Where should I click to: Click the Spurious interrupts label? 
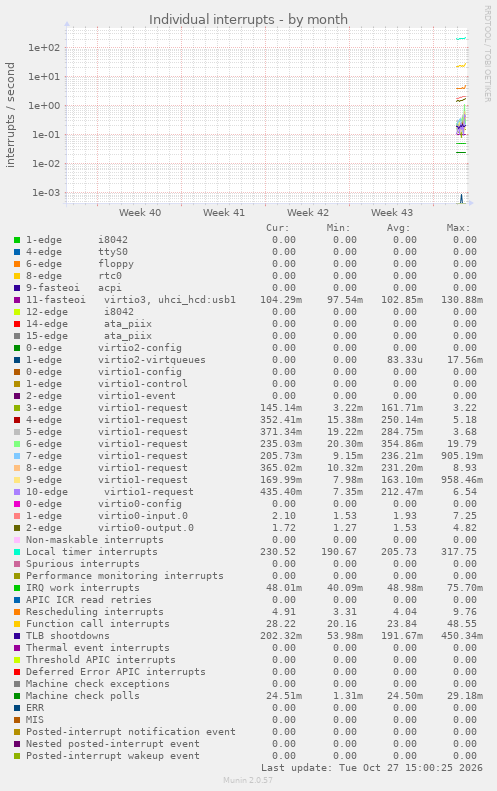(x=83, y=564)
